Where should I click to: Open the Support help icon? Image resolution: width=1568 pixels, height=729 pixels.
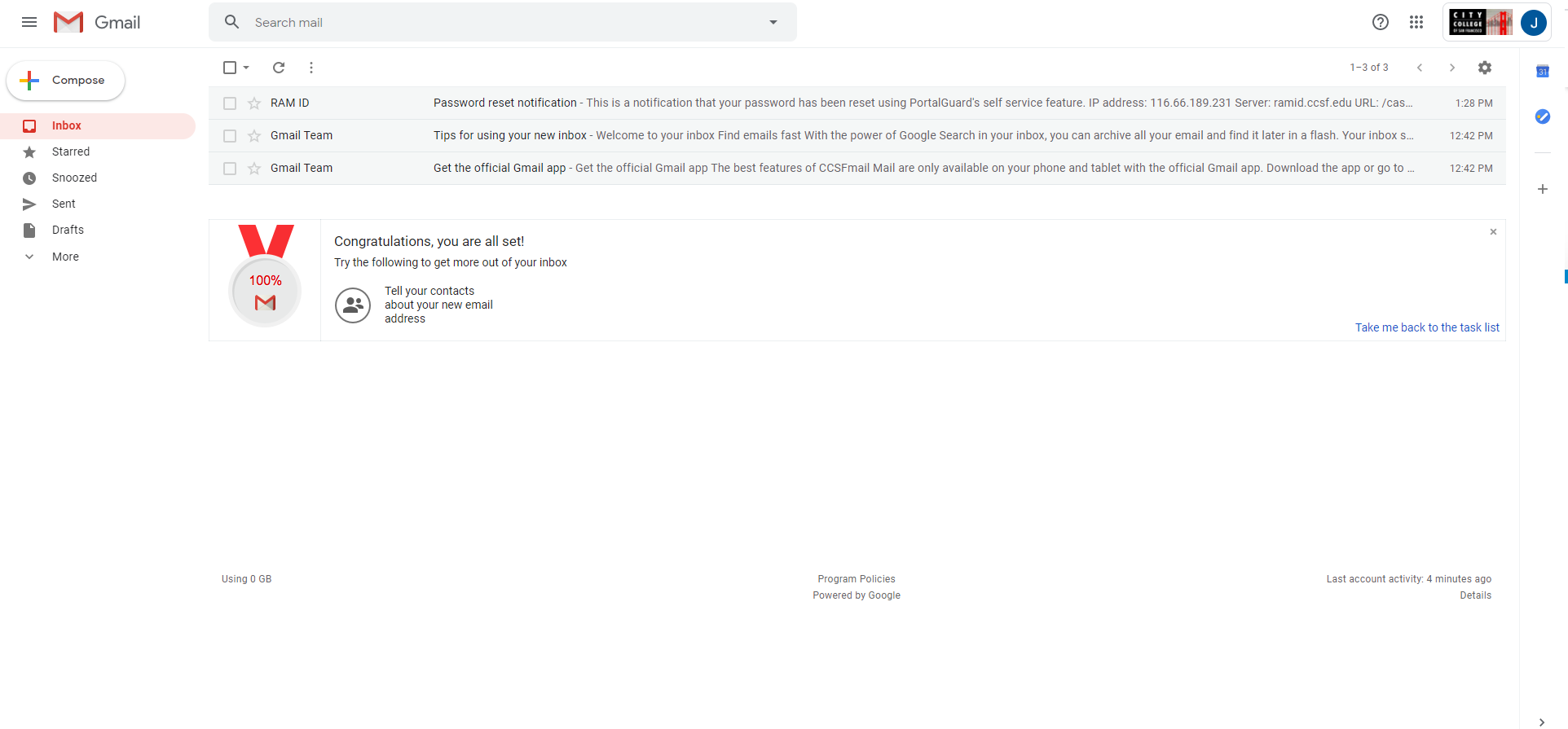click(x=1381, y=22)
